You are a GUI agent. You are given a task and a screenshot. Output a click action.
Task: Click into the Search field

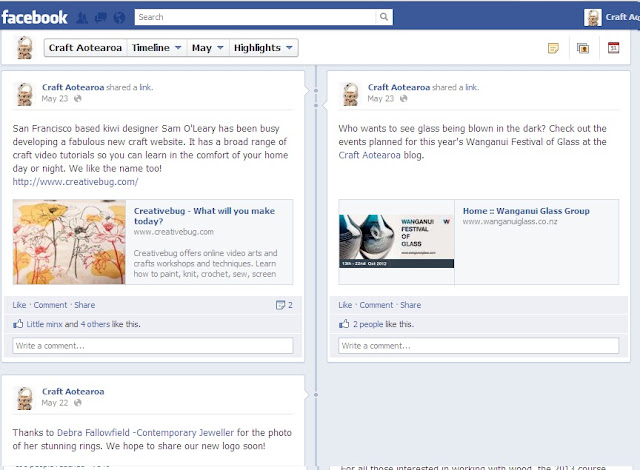[x=256, y=17]
